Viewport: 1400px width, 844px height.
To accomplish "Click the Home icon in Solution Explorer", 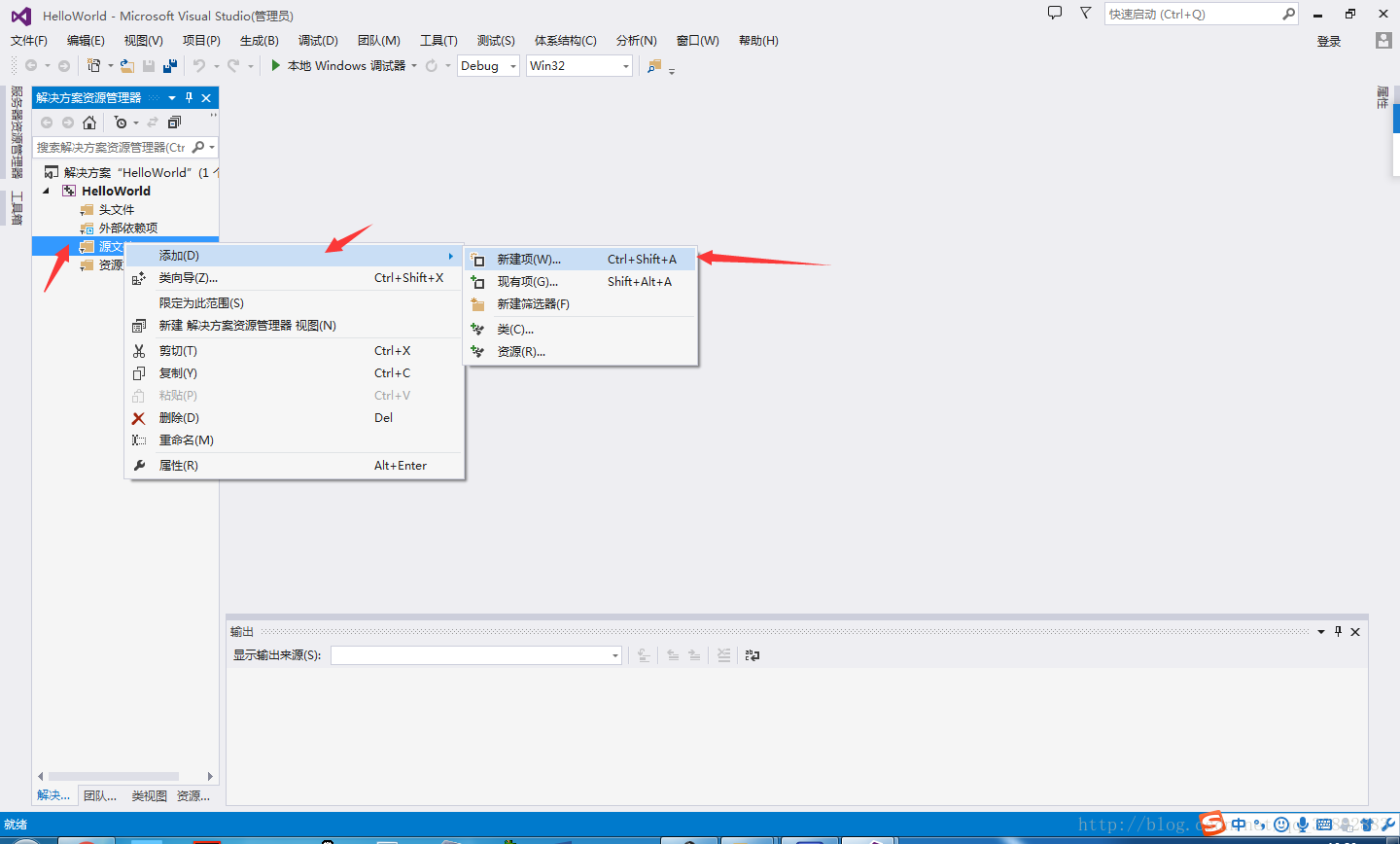I will click(x=89, y=123).
